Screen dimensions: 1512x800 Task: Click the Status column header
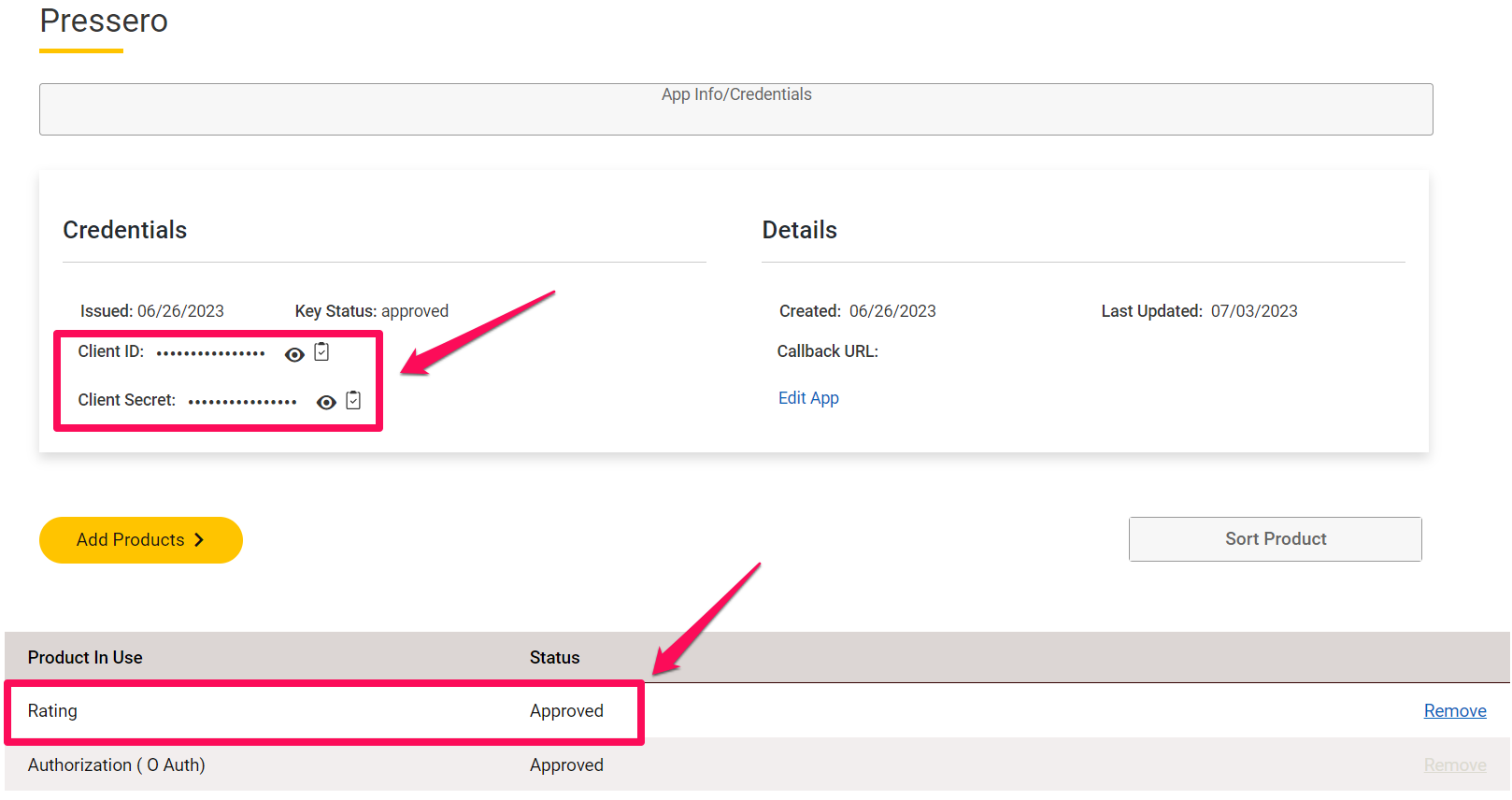(x=555, y=658)
